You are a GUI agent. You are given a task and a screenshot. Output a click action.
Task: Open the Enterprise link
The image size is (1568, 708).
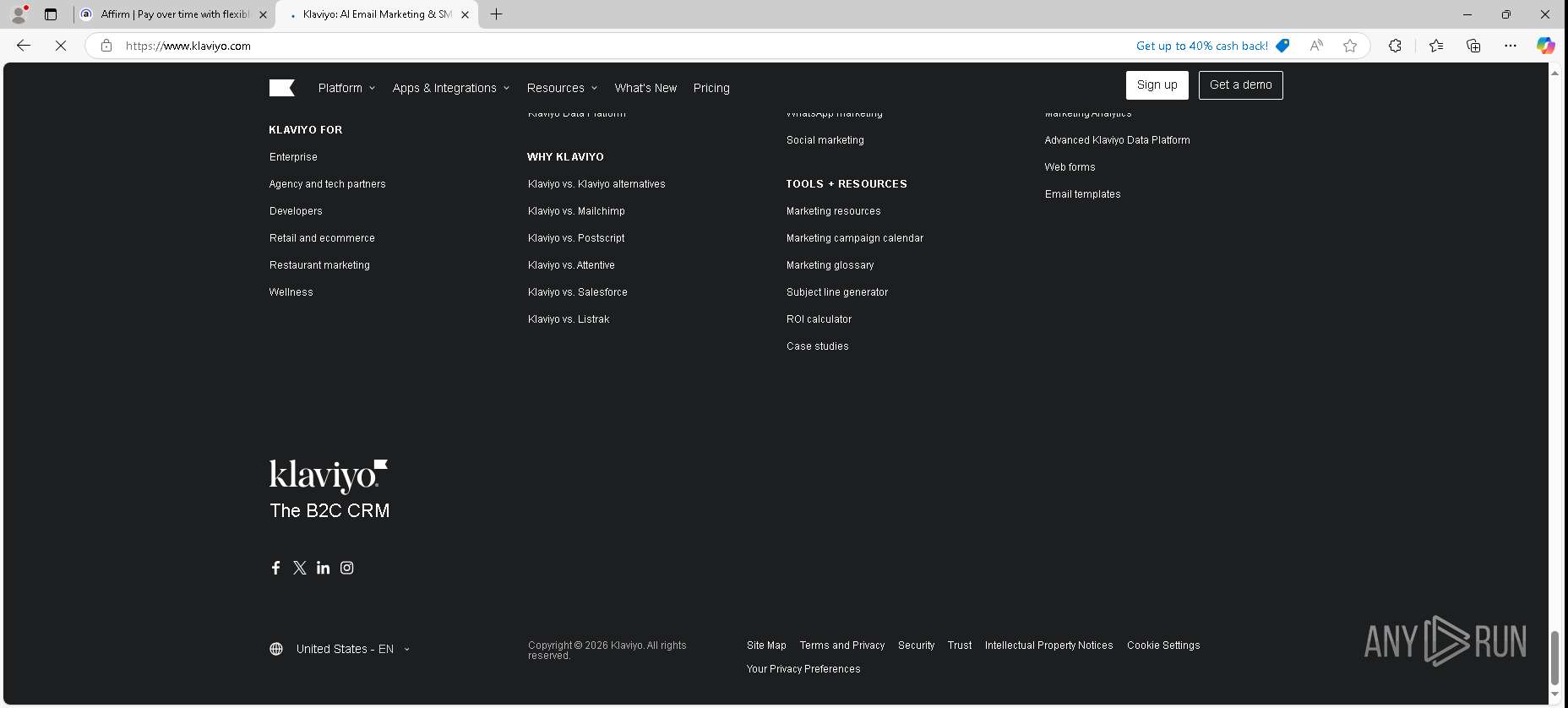click(x=293, y=157)
